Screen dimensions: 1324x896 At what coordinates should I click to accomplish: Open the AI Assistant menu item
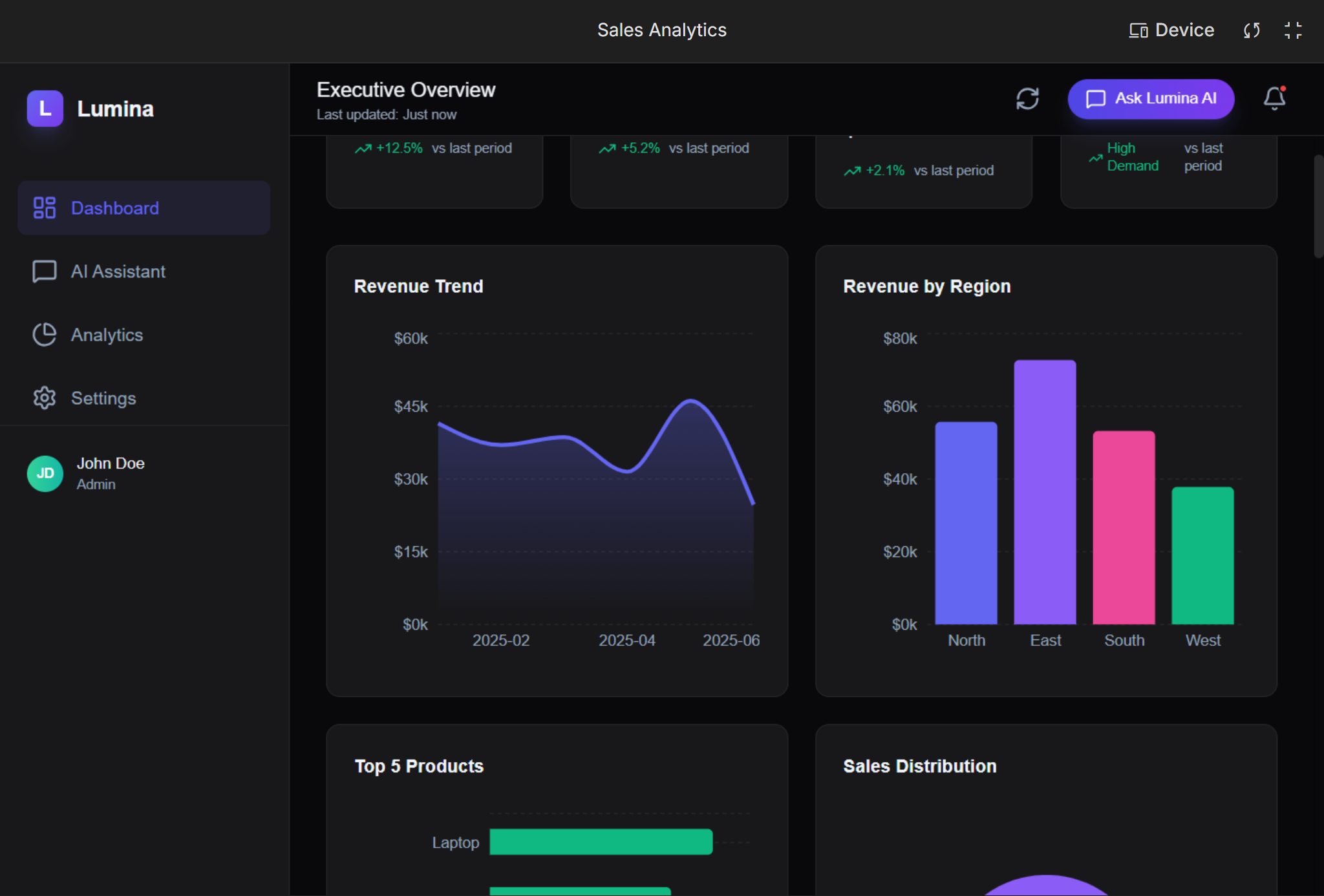point(118,272)
